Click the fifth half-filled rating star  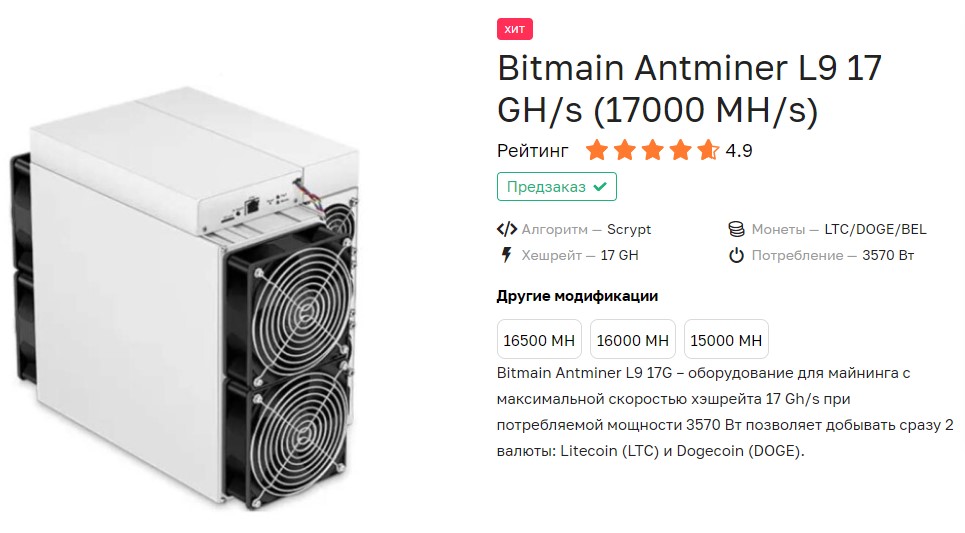tap(707, 151)
